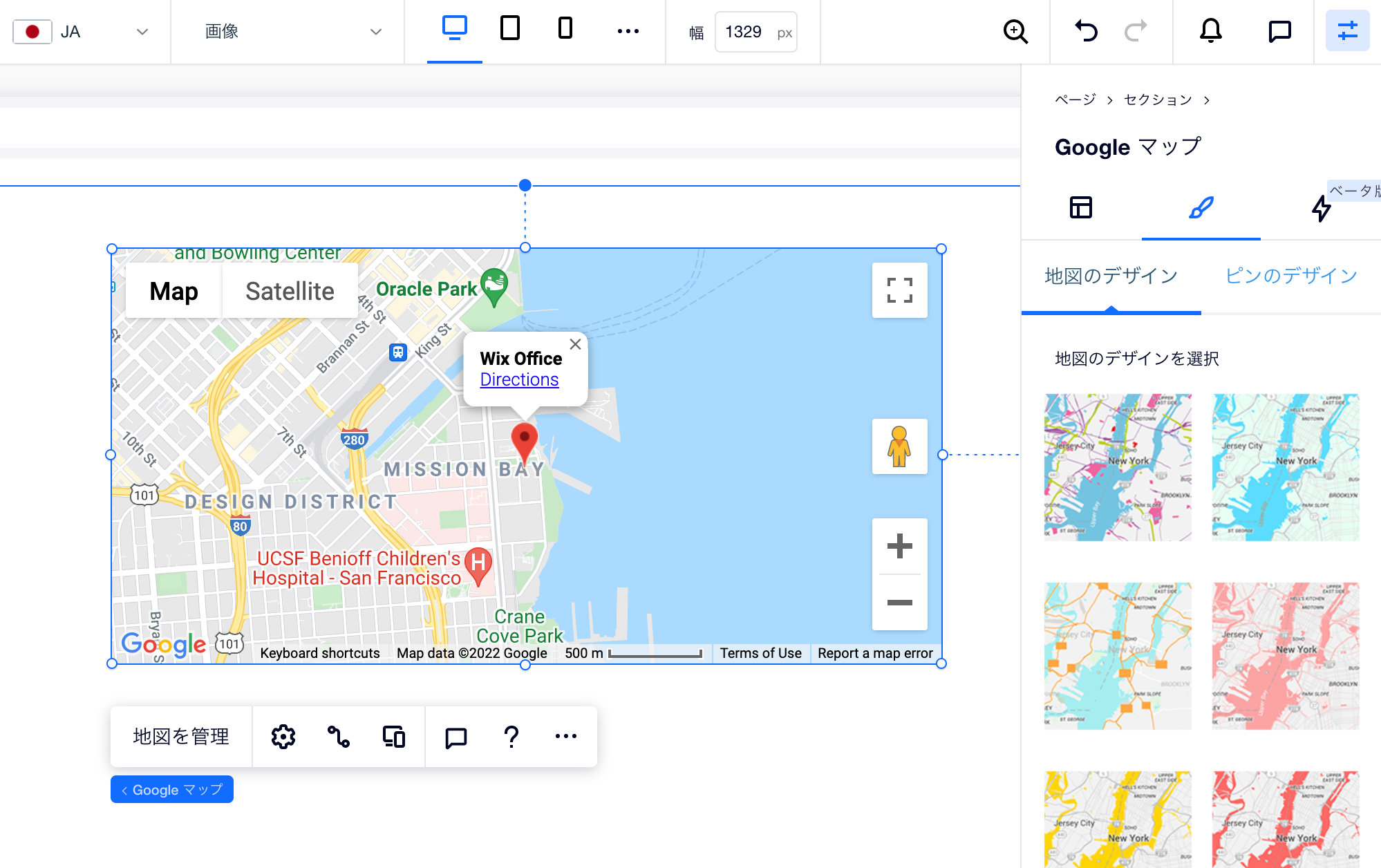The image size is (1381, 868).
Task: Open the 地図のデザイン tab
Action: click(1111, 276)
